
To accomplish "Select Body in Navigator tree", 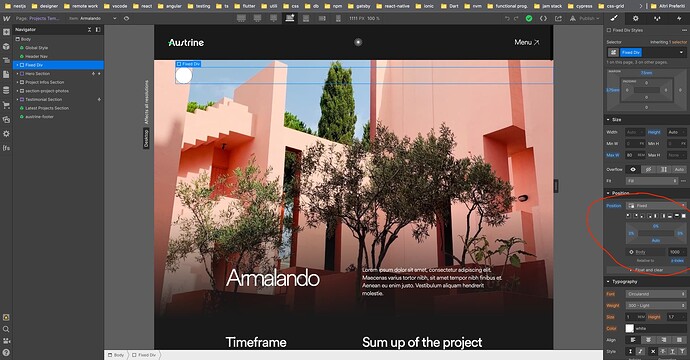I will 26,39.
